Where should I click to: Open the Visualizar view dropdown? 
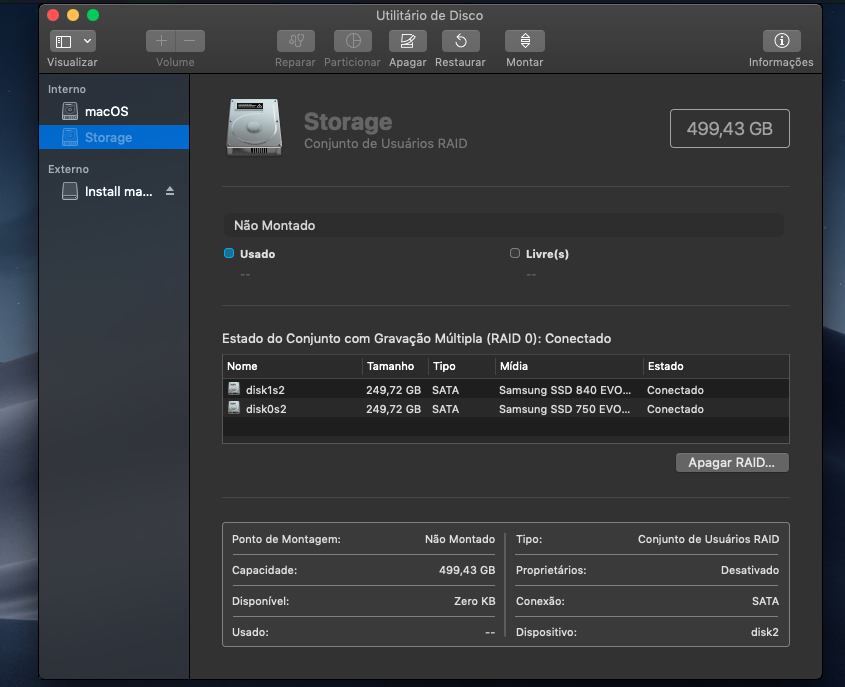(73, 41)
